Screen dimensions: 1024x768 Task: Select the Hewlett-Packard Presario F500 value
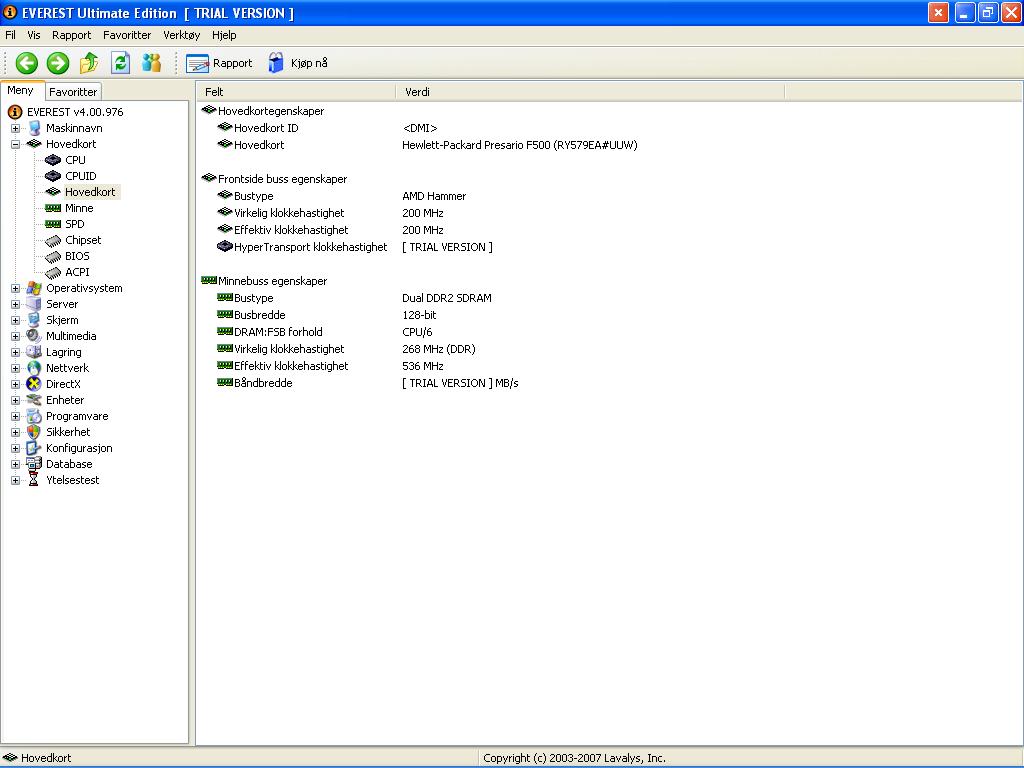click(520, 145)
